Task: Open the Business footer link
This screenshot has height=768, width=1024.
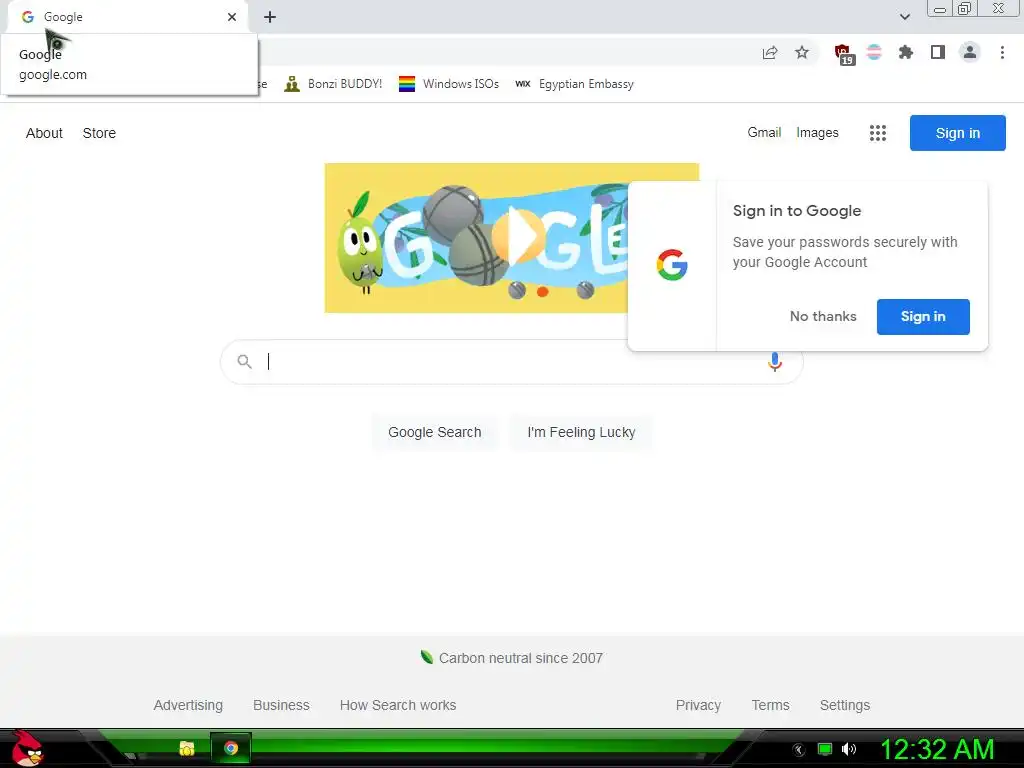Action: [281, 705]
